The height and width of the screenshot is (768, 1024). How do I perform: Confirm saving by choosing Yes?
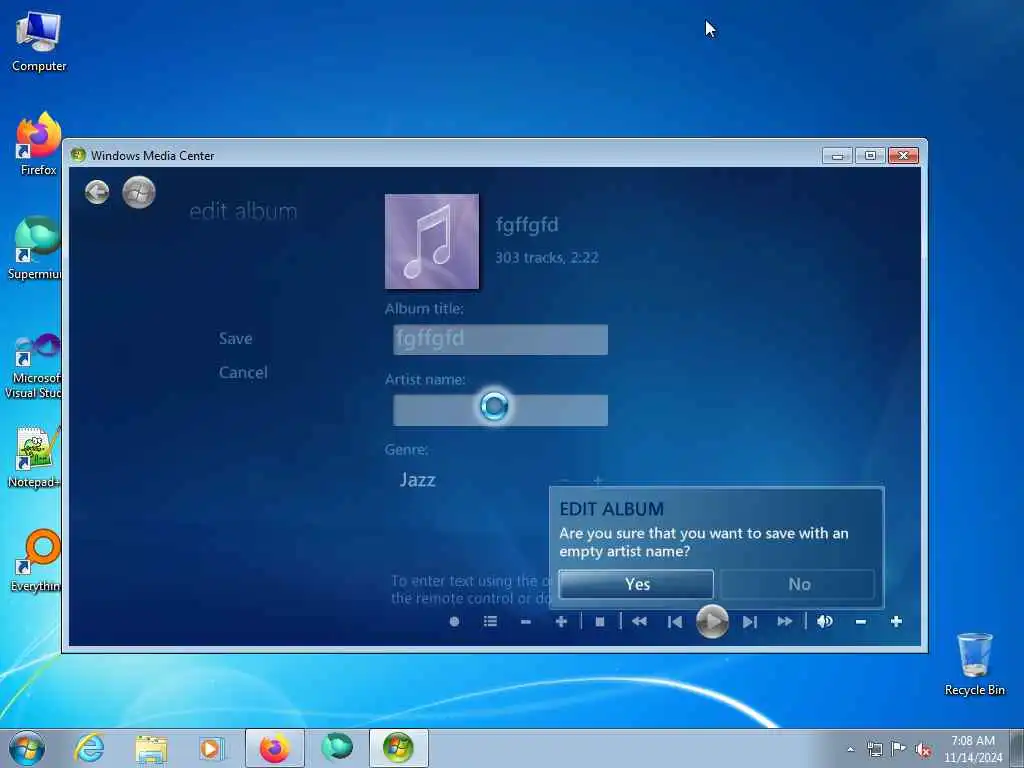pyautogui.click(x=636, y=584)
